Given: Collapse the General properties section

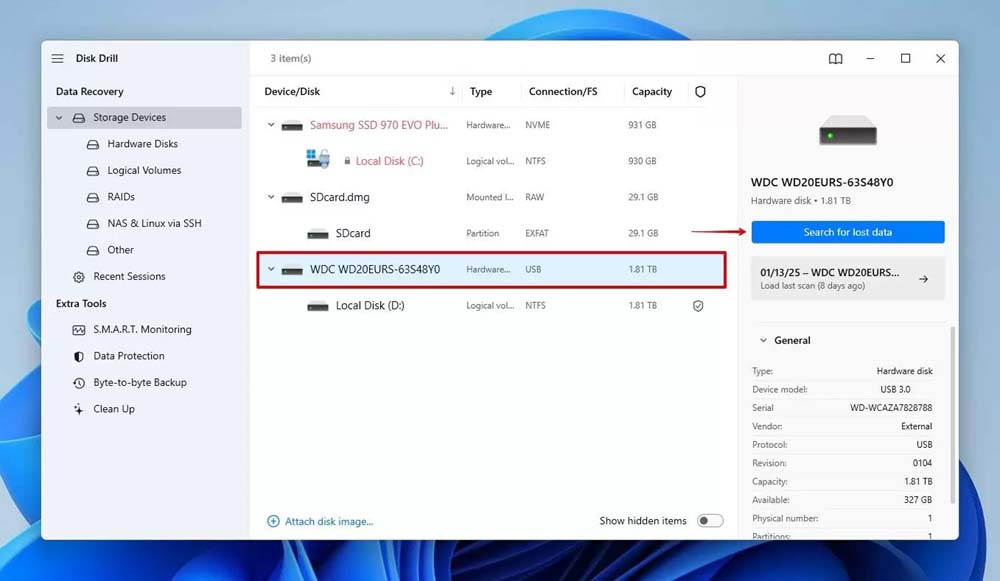Looking at the screenshot, I should coord(764,341).
